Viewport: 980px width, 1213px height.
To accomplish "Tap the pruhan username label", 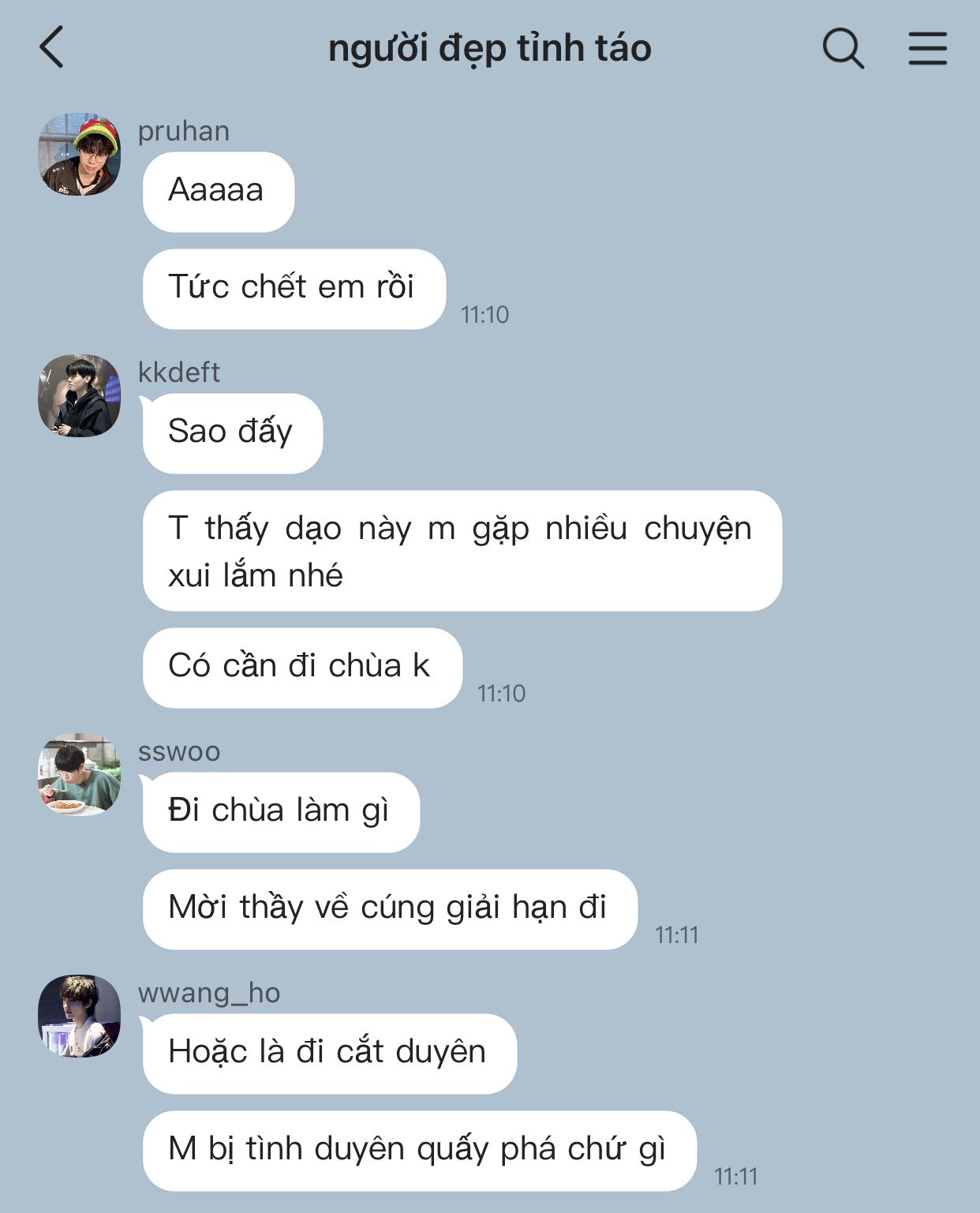I will 184,131.
